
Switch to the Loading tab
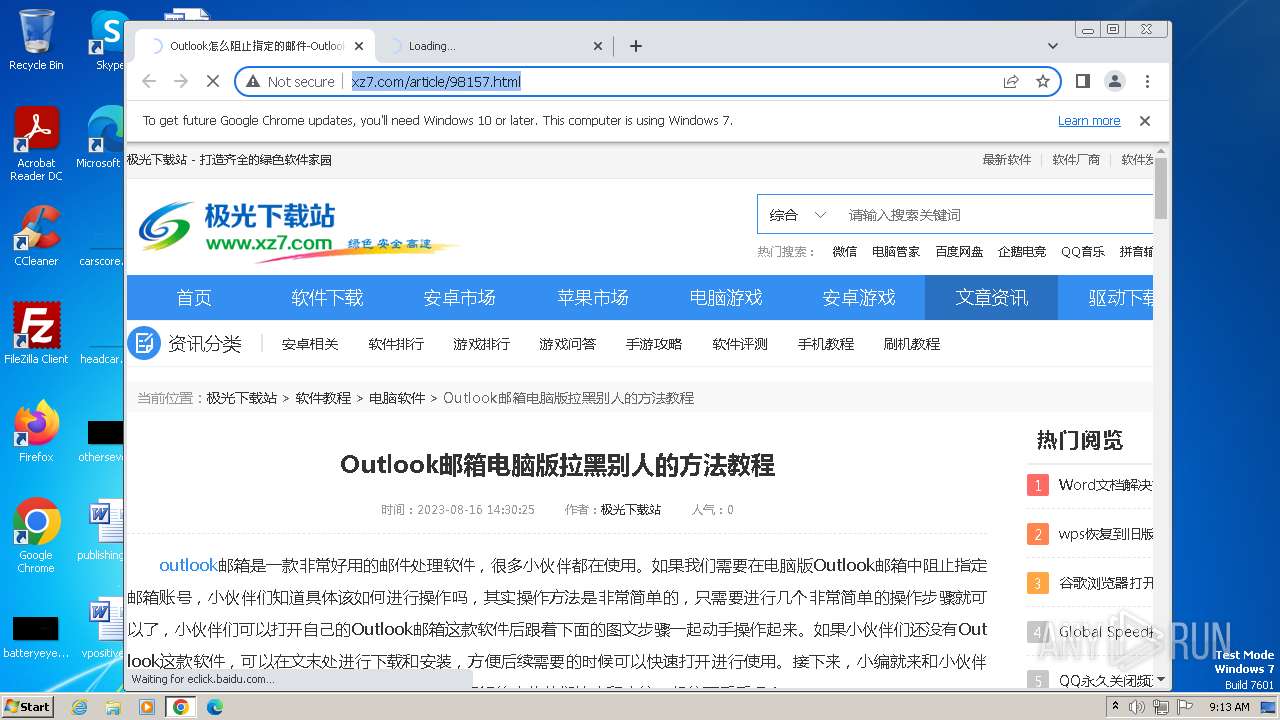tap(495, 46)
